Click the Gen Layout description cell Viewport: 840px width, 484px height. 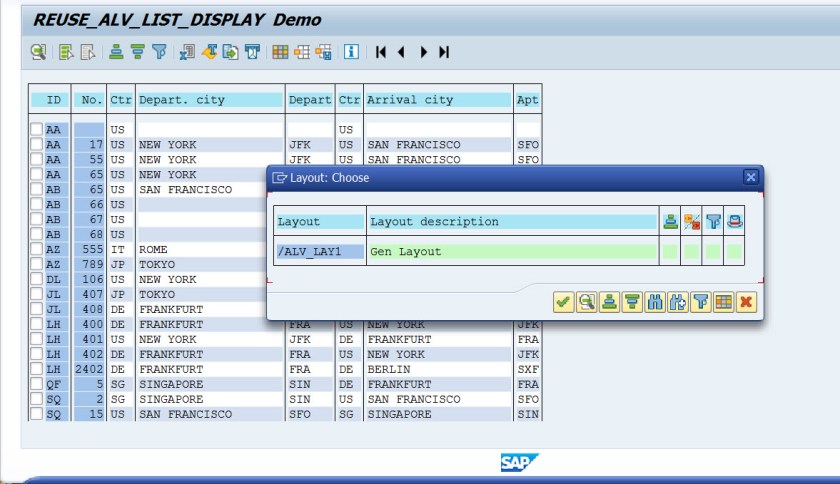pyautogui.click(x=512, y=251)
